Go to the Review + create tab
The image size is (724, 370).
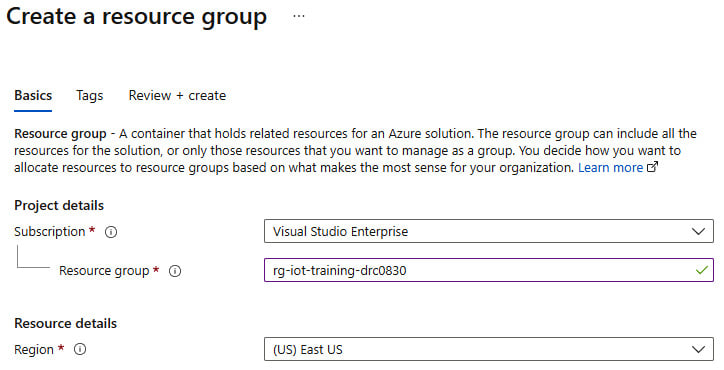tap(177, 96)
